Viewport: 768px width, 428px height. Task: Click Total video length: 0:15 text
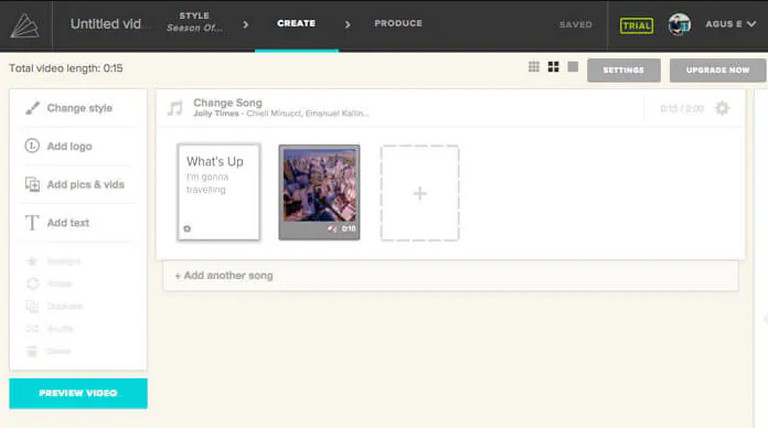(x=66, y=69)
